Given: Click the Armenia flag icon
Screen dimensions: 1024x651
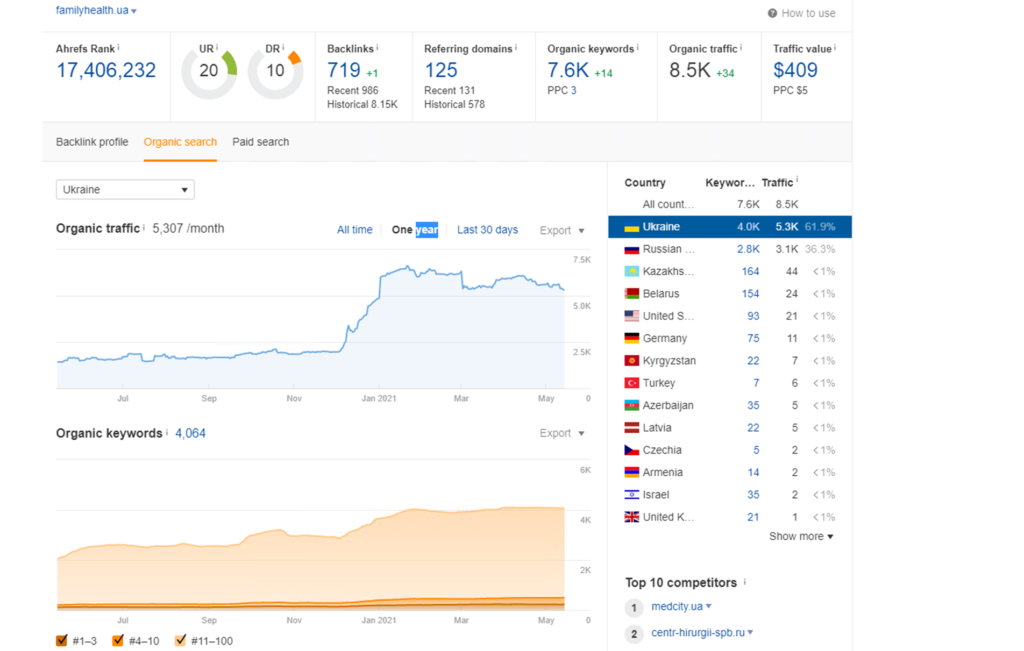Looking at the screenshot, I should [x=632, y=472].
